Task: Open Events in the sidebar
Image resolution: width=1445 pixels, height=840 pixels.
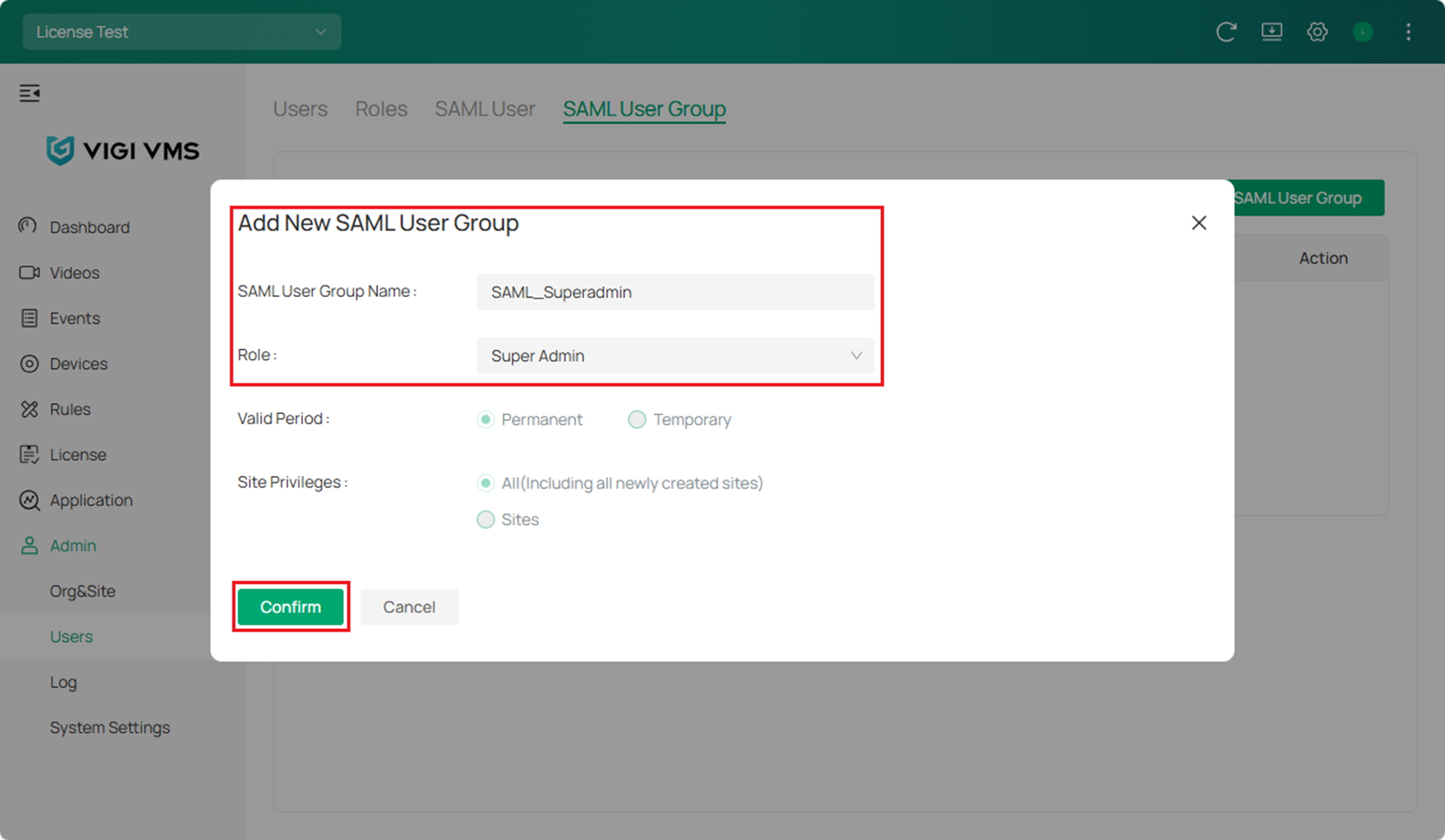Action: click(x=74, y=318)
